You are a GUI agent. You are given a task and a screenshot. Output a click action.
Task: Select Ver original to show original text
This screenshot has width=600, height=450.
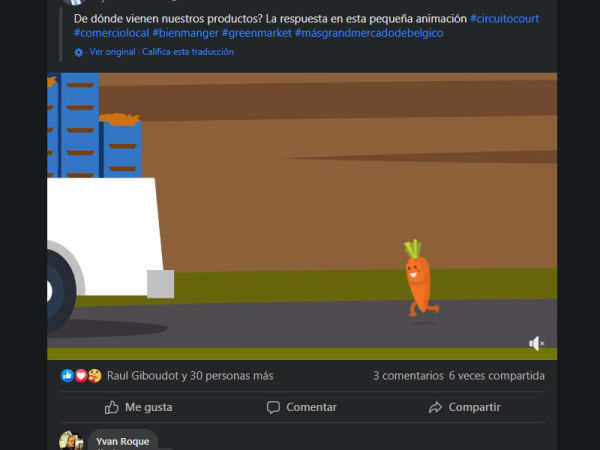pyautogui.click(x=112, y=52)
